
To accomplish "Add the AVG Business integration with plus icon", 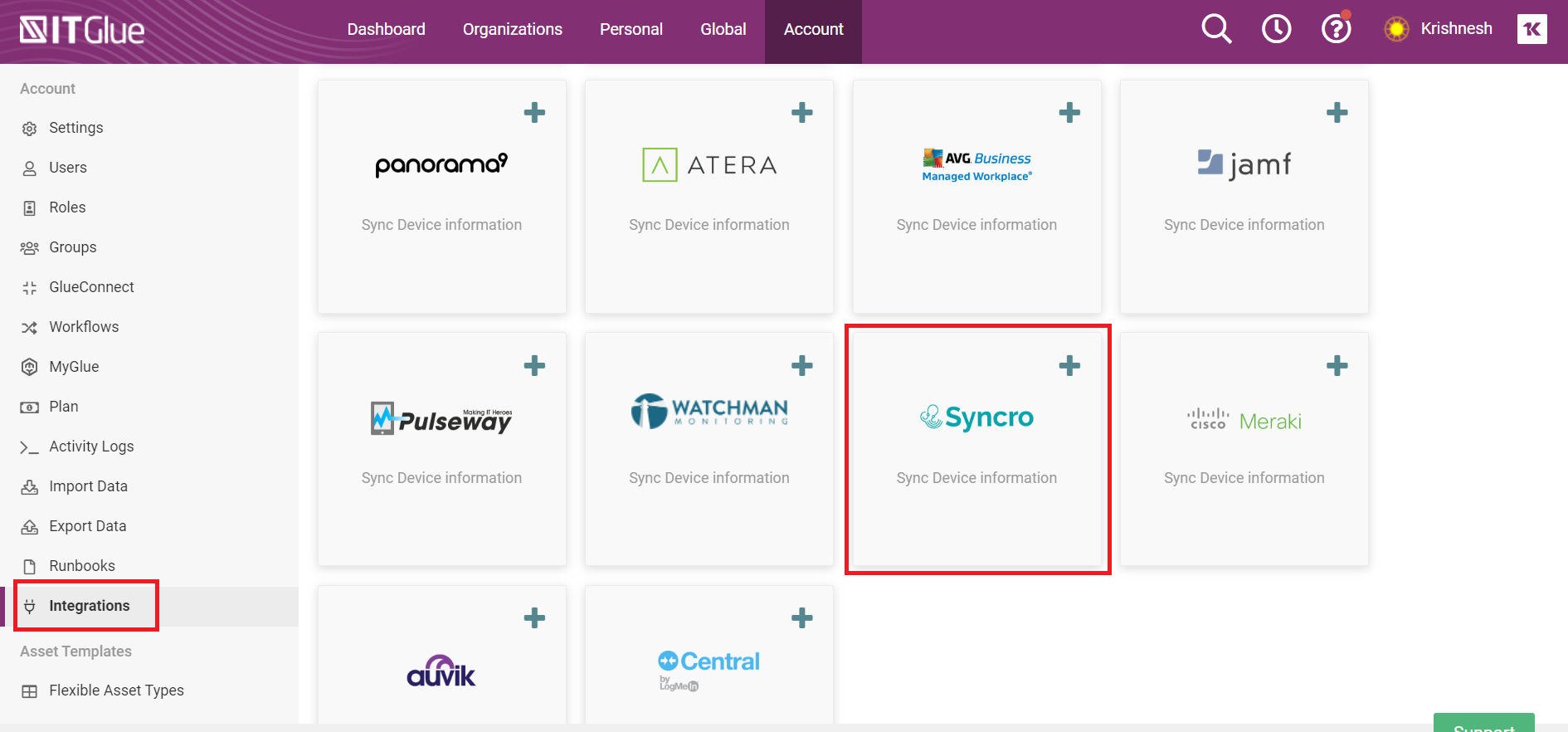I will [x=1069, y=112].
